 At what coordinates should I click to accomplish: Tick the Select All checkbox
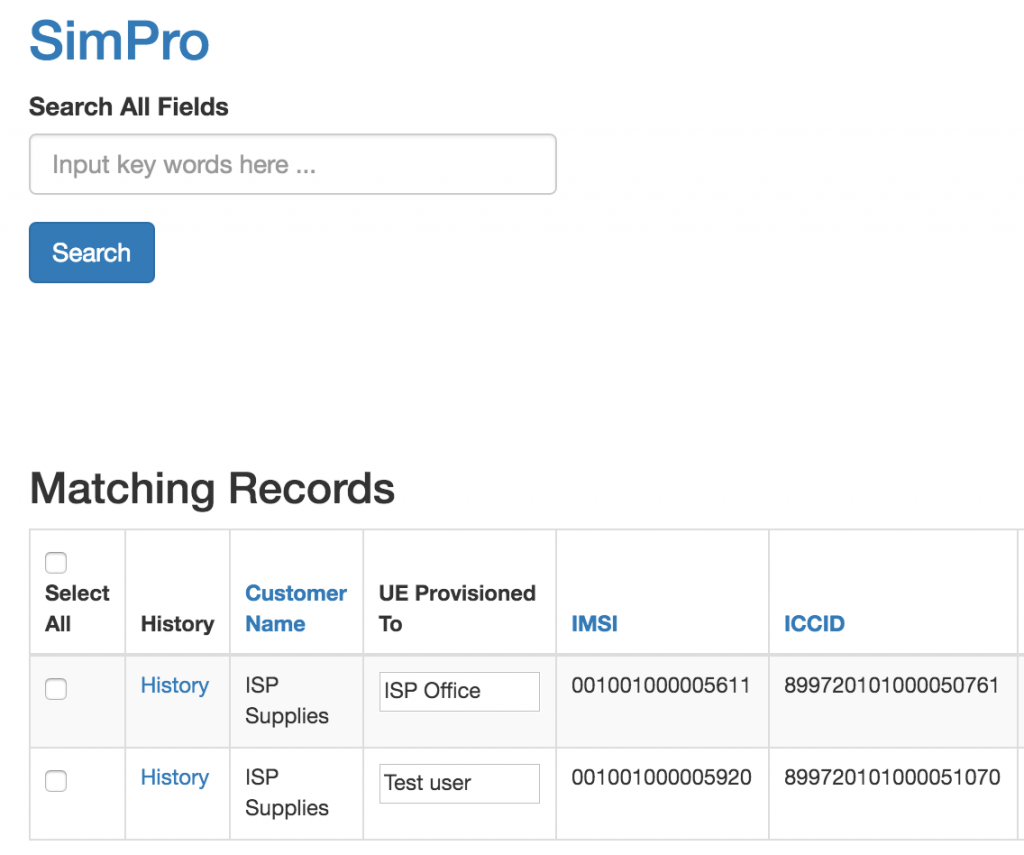[x=56, y=562]
